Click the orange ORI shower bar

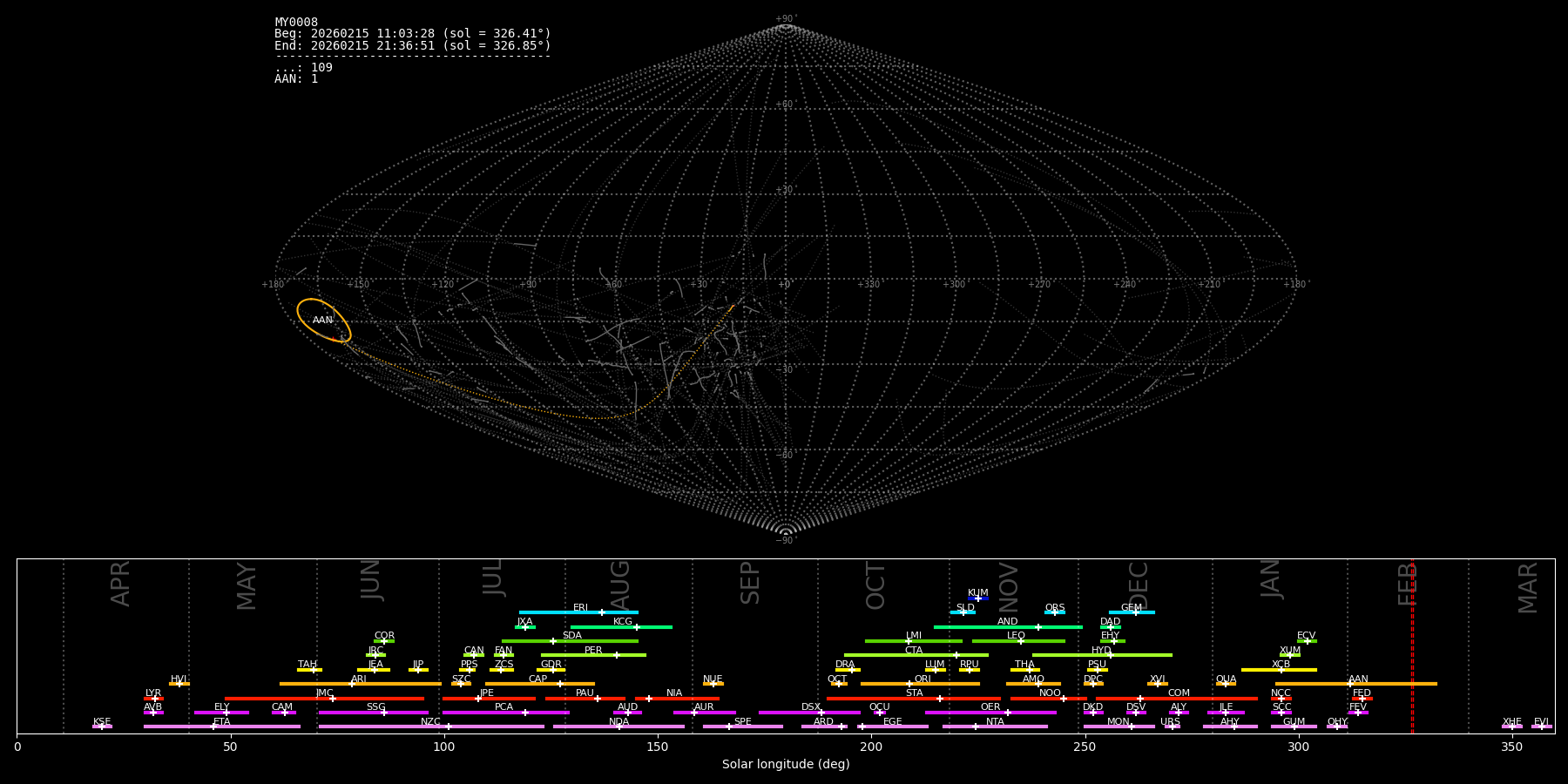point(920,684)
